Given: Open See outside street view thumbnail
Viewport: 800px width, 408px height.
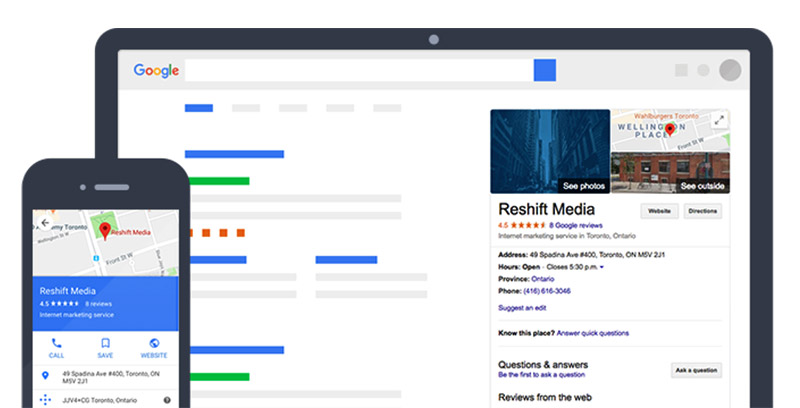Looking at the screenshot, I should click(670, 173).
